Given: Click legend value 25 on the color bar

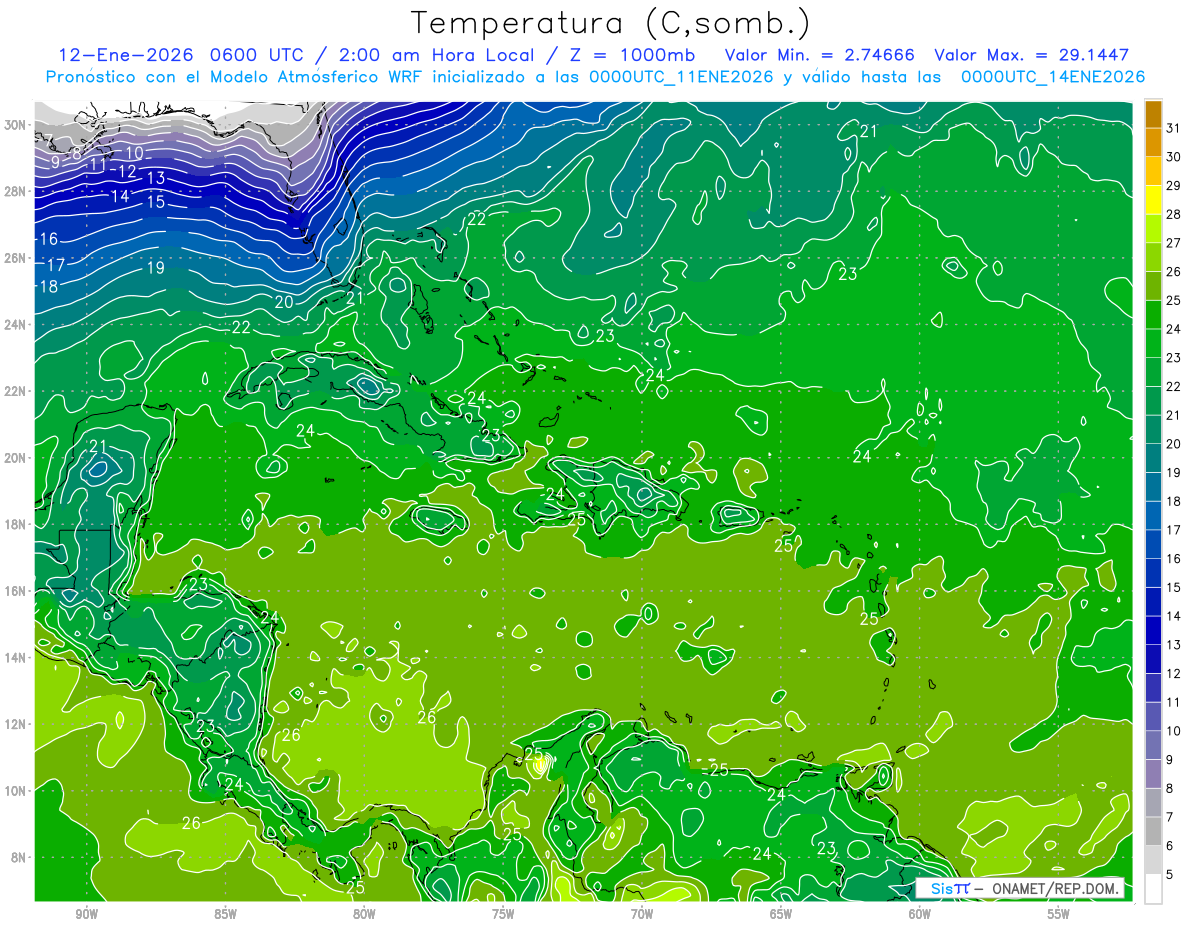Looking at the screenshot, I should (x=1174, y=300).
